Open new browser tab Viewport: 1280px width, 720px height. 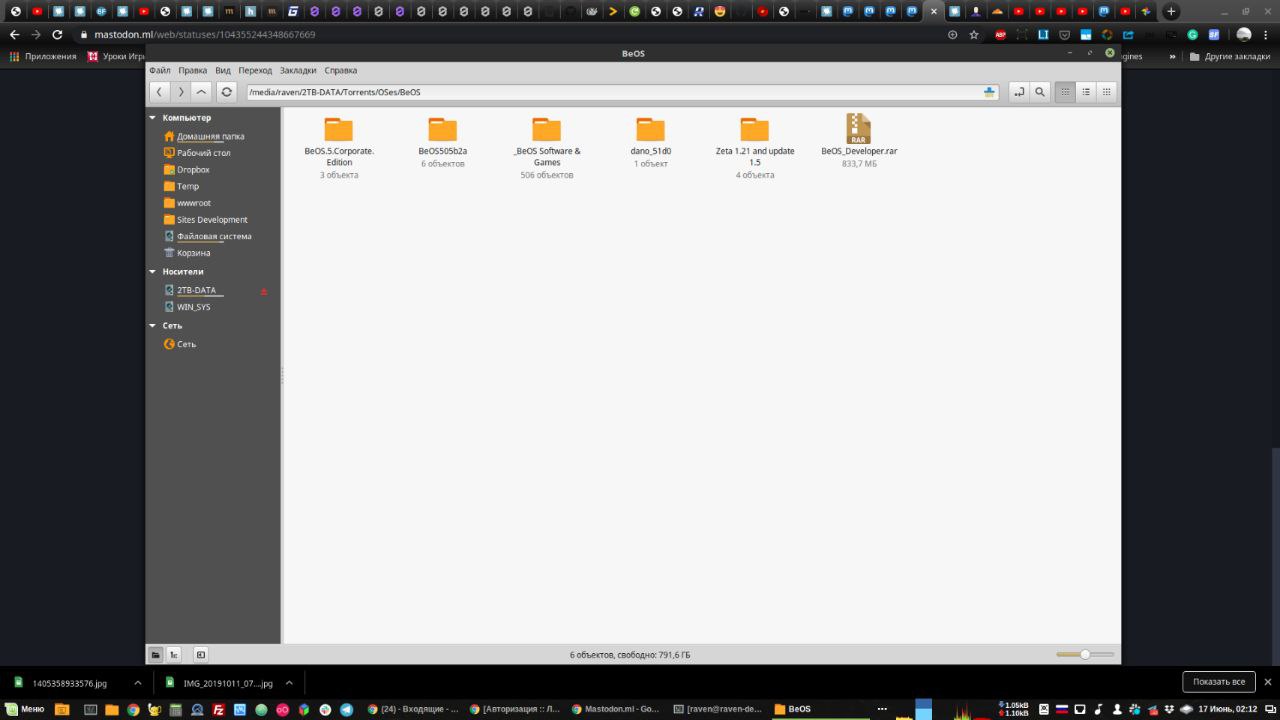coord(1171,12)
